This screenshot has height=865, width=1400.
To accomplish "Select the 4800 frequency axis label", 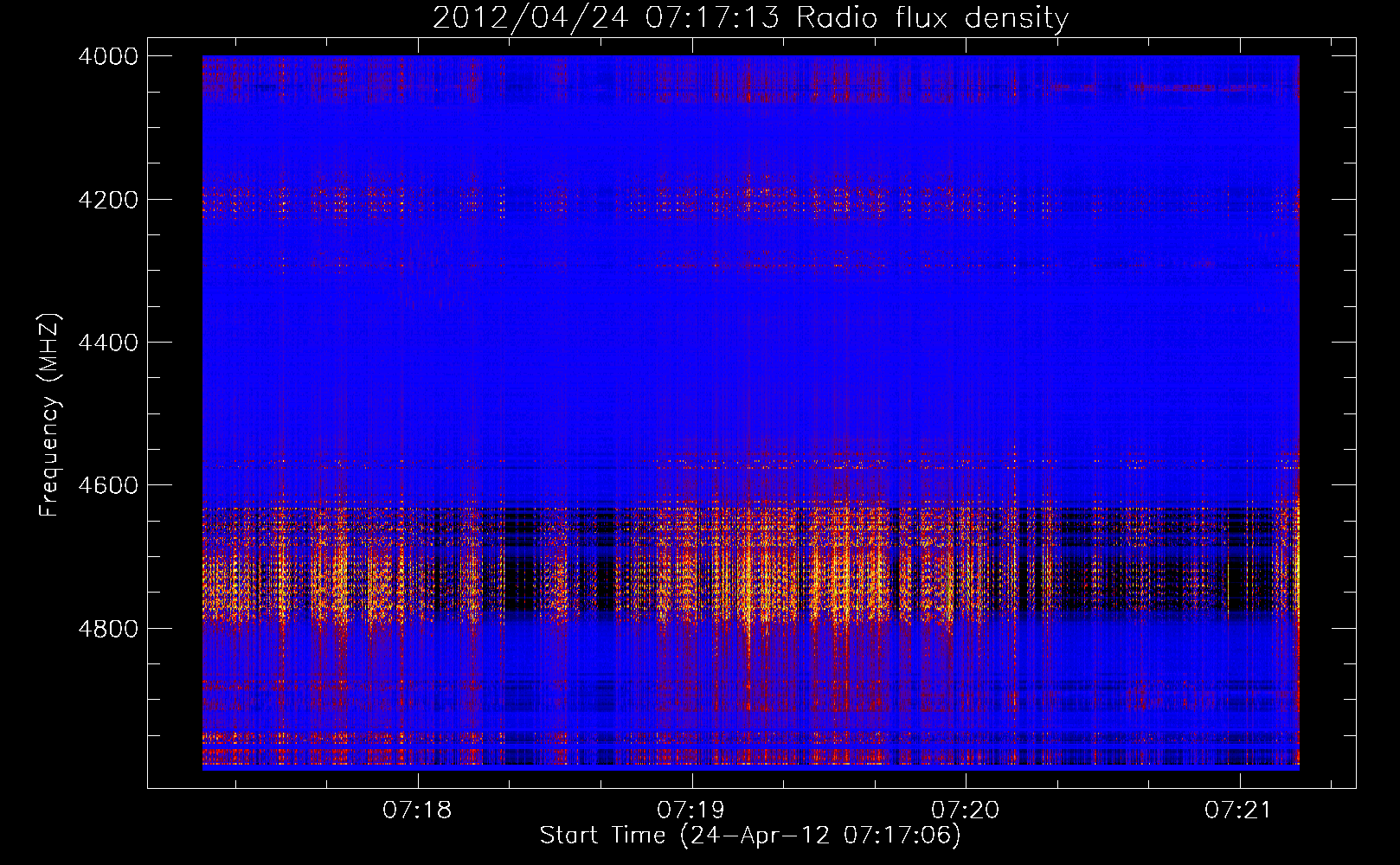I will [x=108, y=629].
